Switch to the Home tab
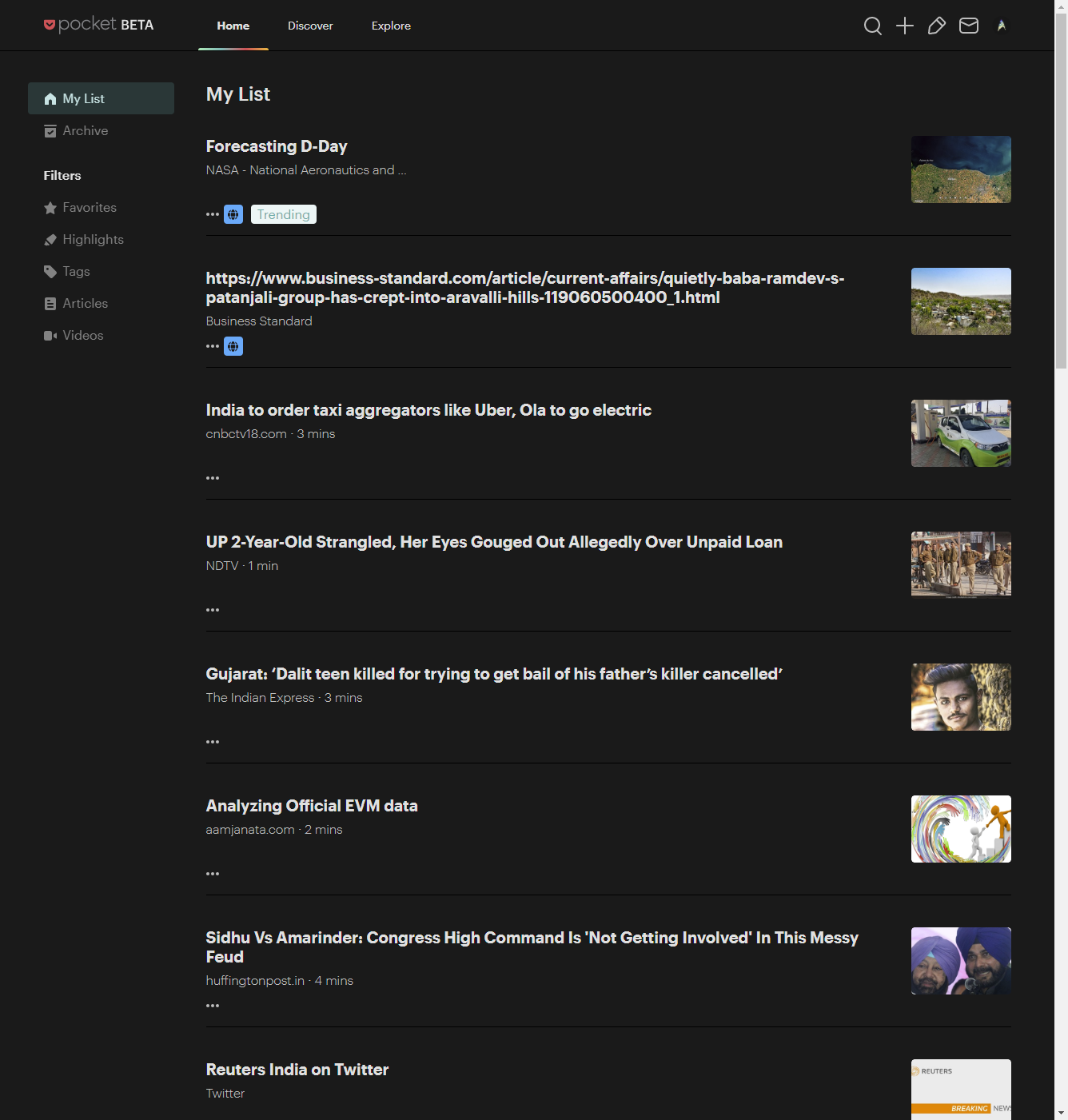Viewport: 1068px width, 1120px height. click(x=233, y=26)
